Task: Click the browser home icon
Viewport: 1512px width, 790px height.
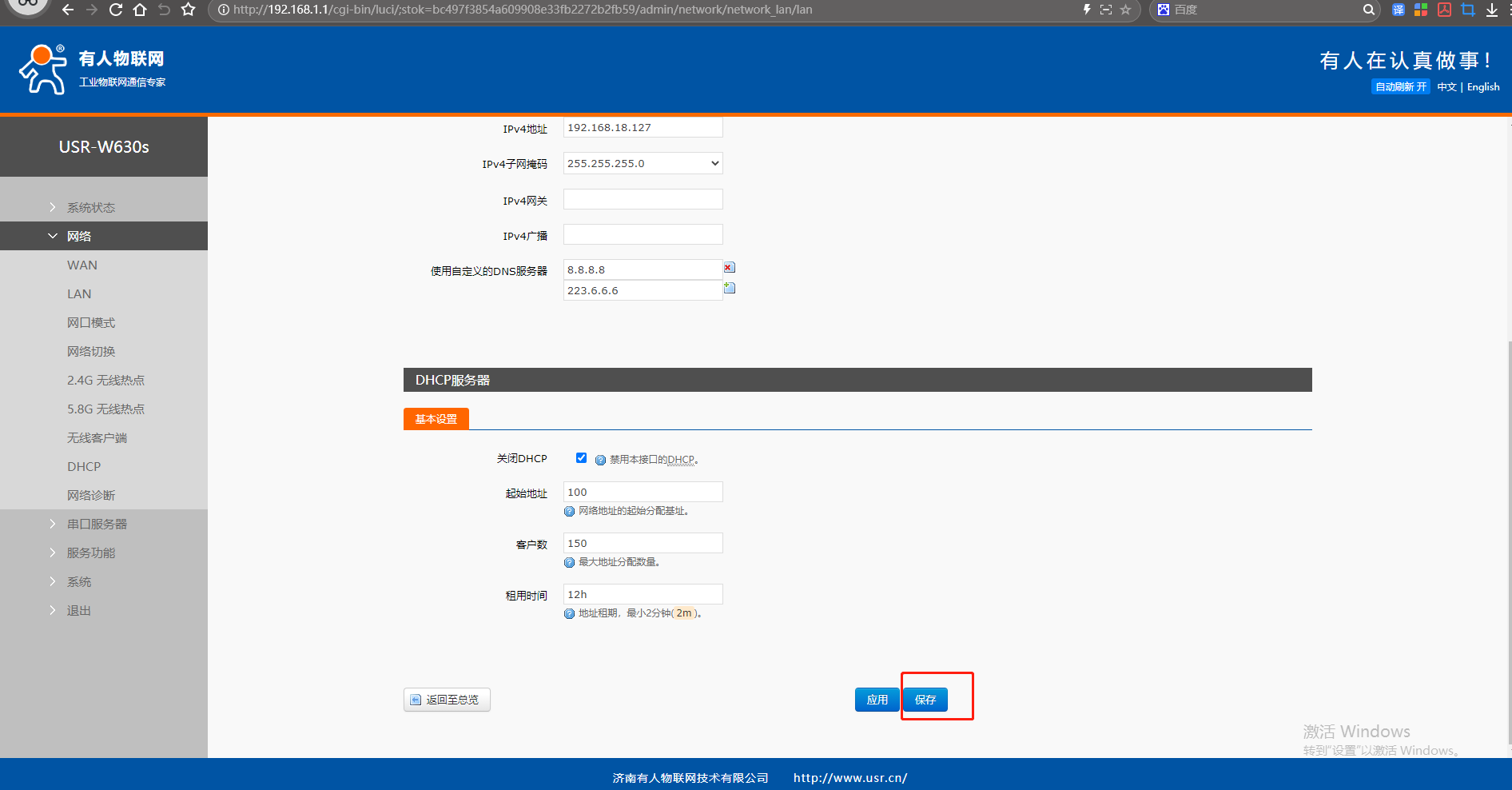Action: (140, 10)
